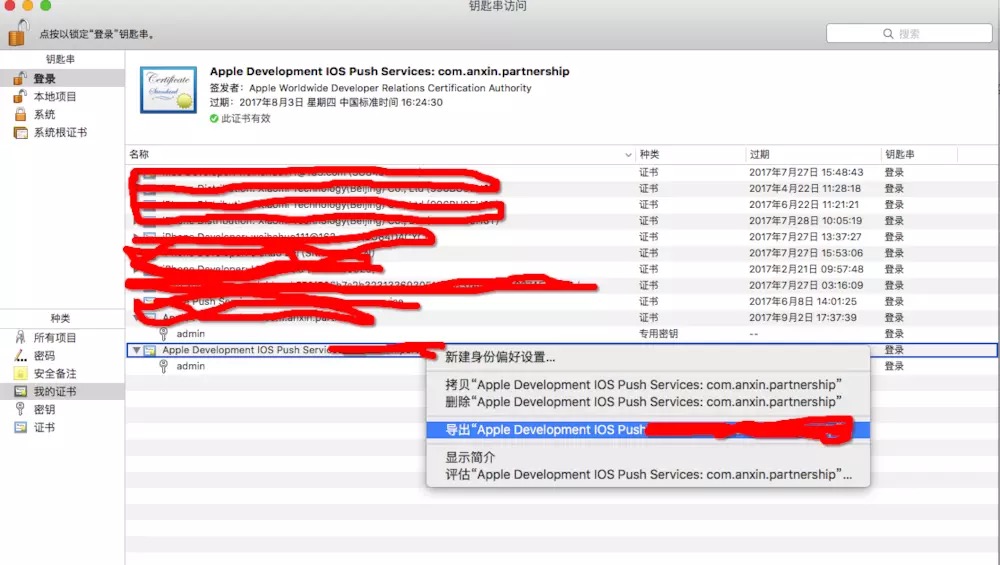Choose 删除 Apple Development IOS Push Services

(648, 402)
